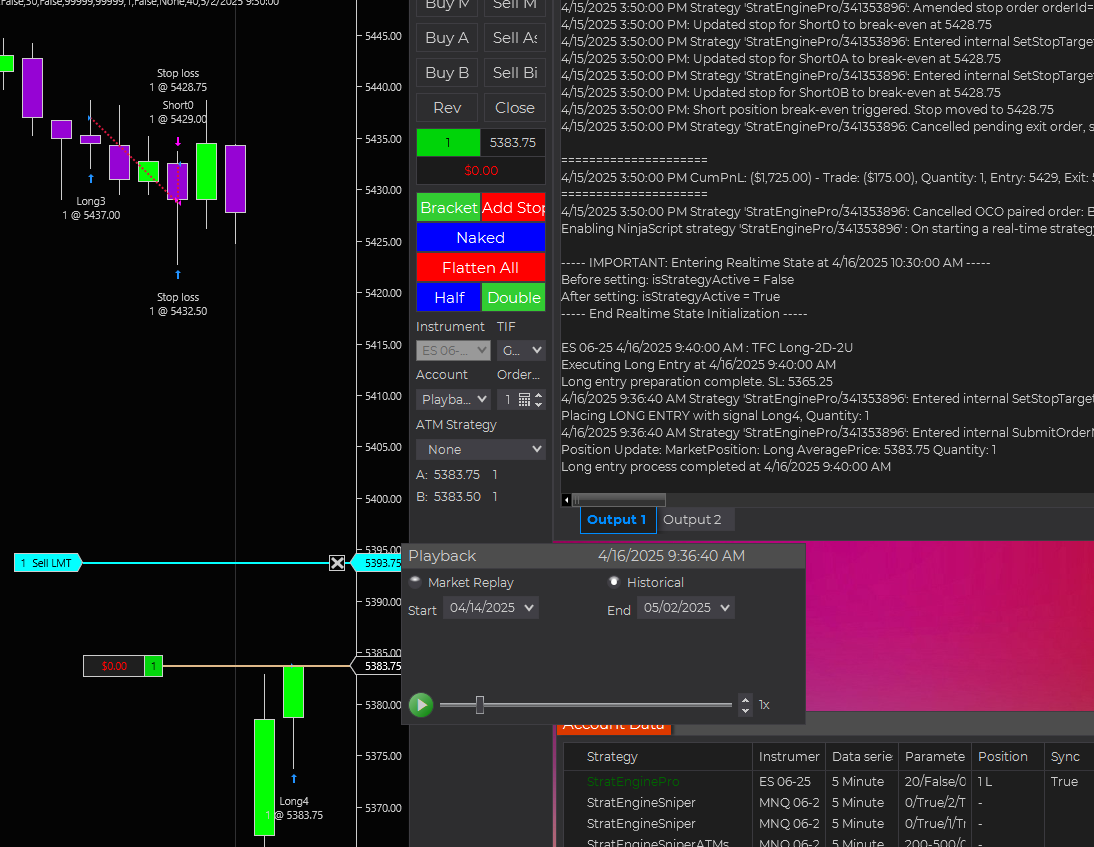Click the Sell Market button
This screenshot has height=847, width=1094.
click(515, 7)
